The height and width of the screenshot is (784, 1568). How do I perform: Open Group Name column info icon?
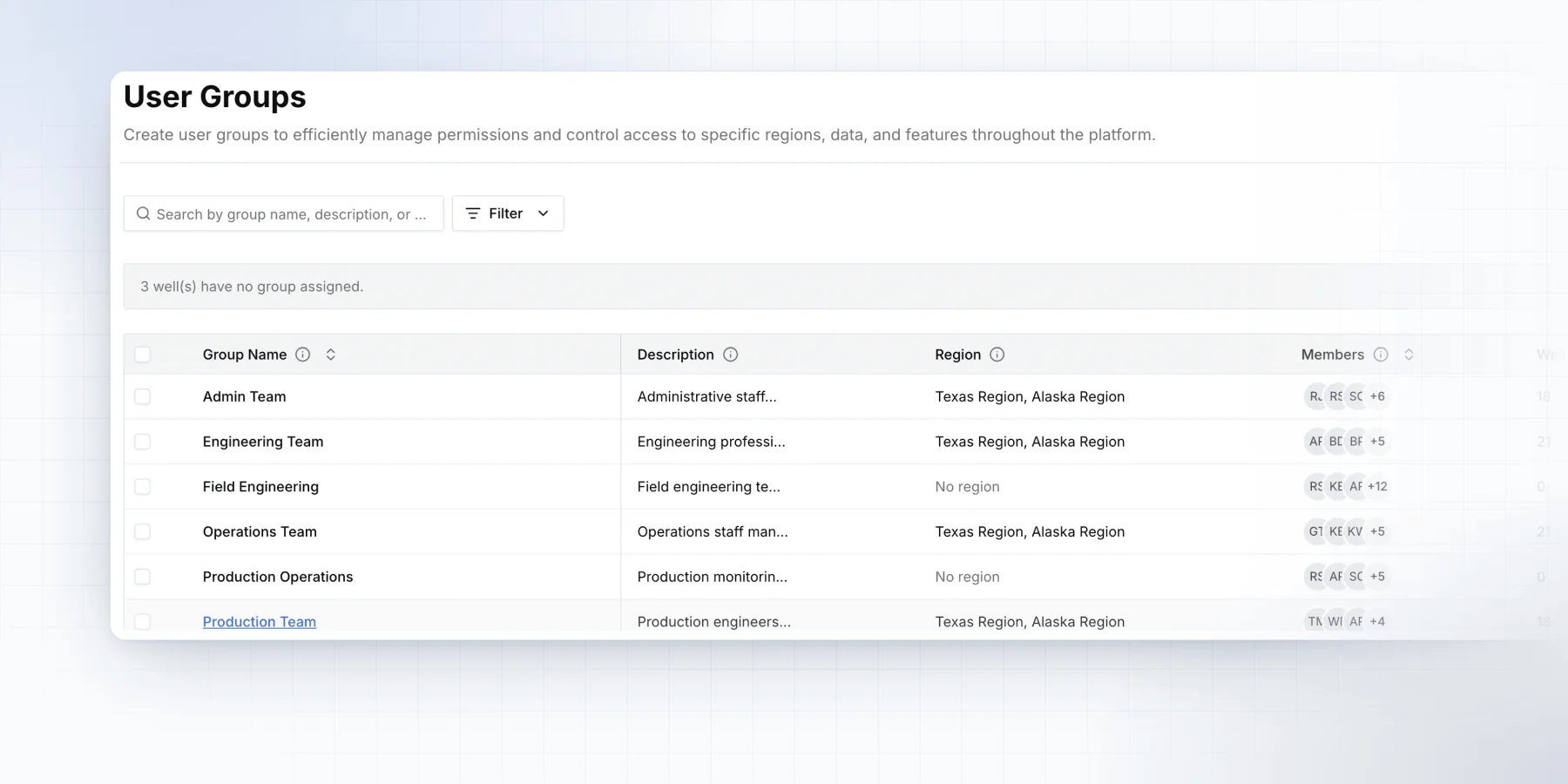[x=302, y=355]
